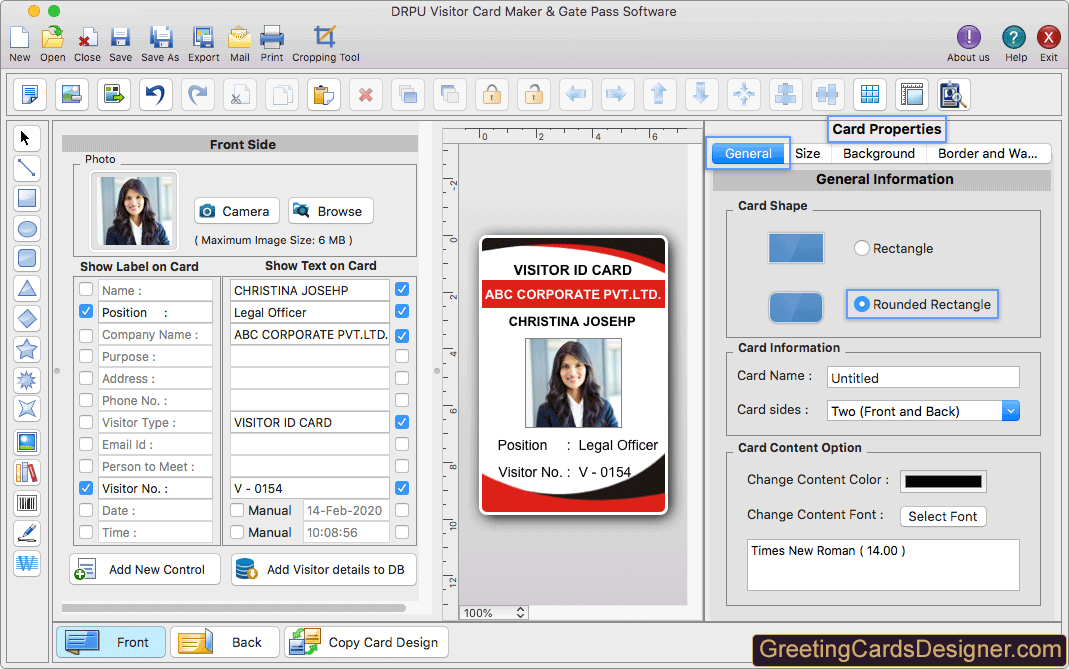The width and height of the screenshot is (1069, 669).
Task: Click the Lock padlock icon
Action: point(492,94)
